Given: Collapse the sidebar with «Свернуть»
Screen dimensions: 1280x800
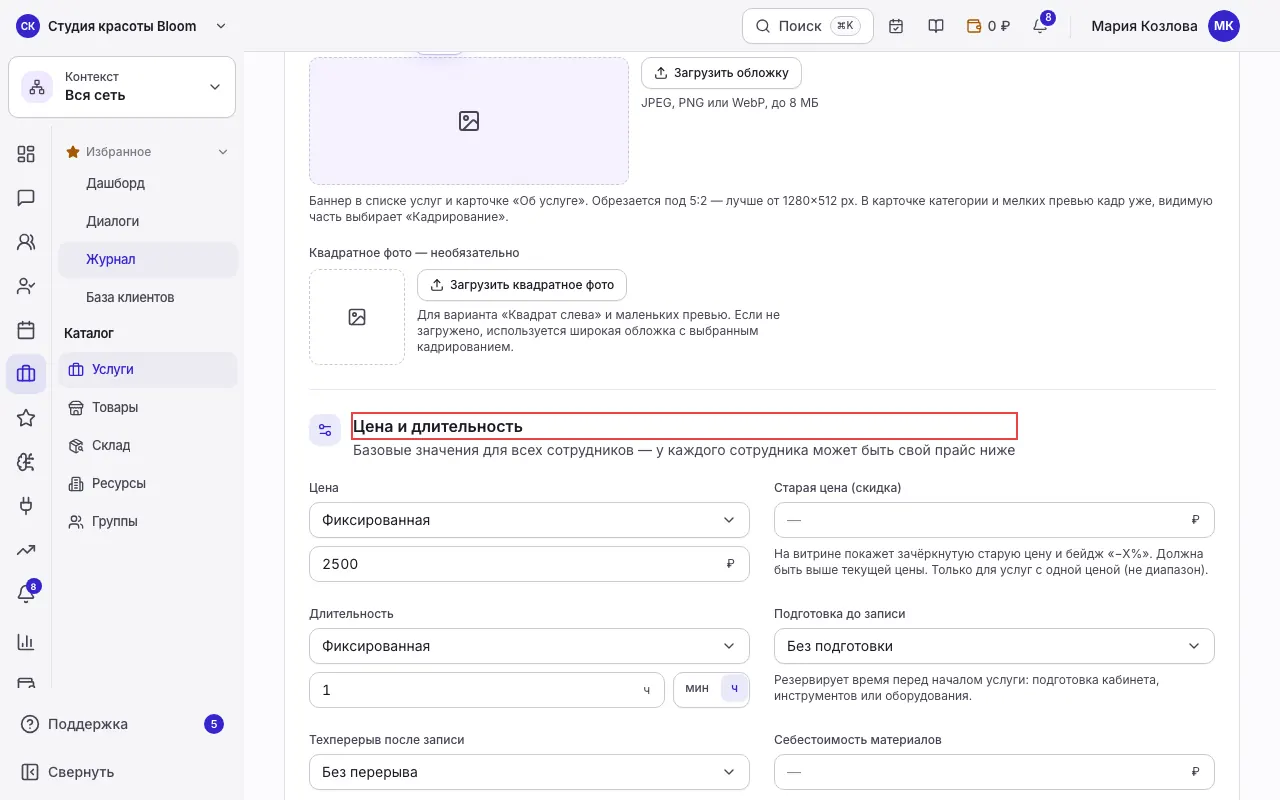Looking at the screenshot, I should [122, 772].
